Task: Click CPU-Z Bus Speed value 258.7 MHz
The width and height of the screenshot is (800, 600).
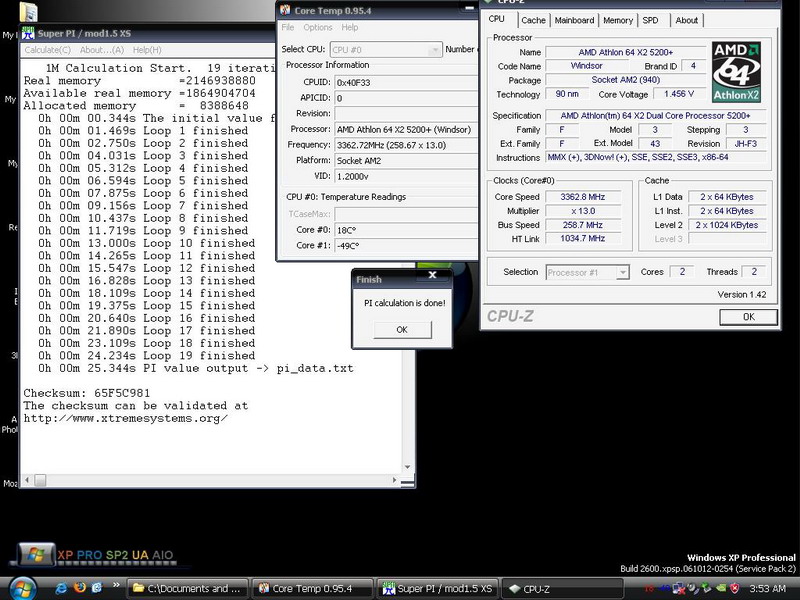Action: [583, 225]
